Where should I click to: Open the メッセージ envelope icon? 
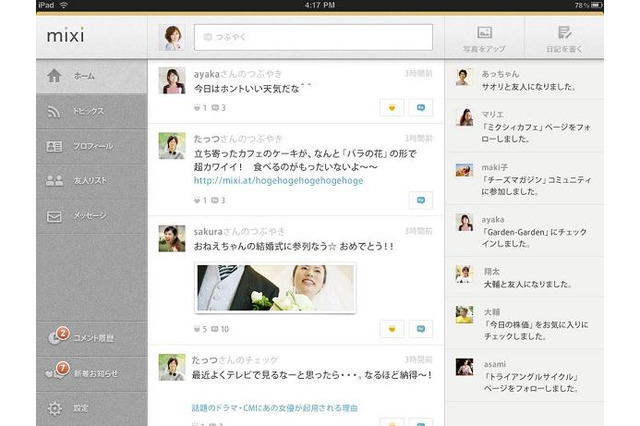tap(54, 216)
